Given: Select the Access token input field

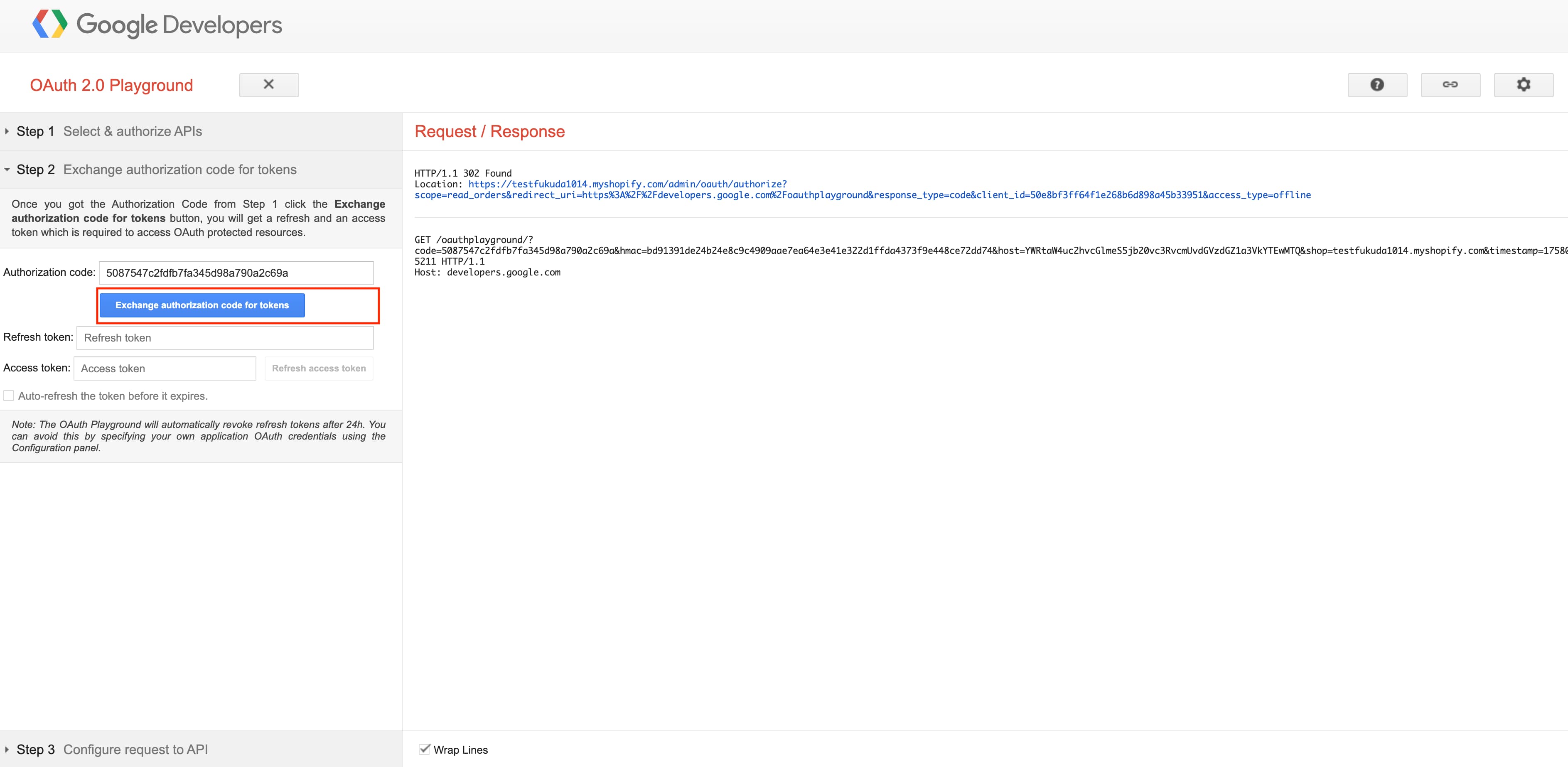Looking at the screenshot, I should pos(165,368).
